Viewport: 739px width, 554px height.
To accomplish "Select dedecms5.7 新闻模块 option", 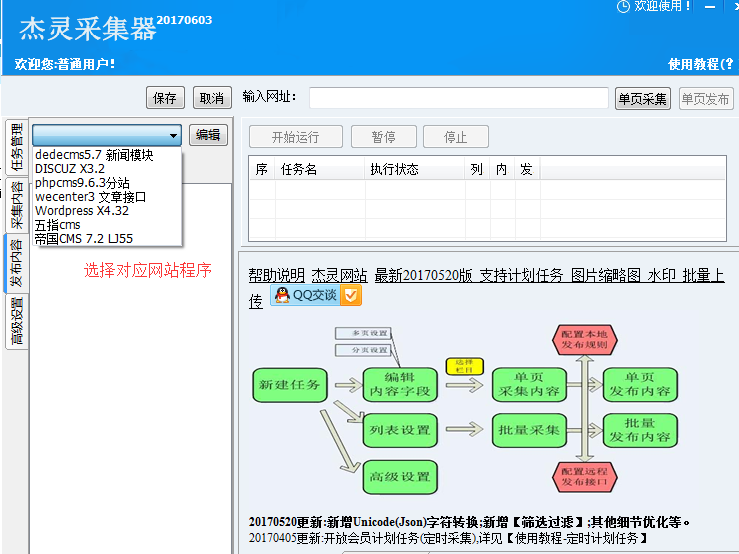I will [107, 155].
